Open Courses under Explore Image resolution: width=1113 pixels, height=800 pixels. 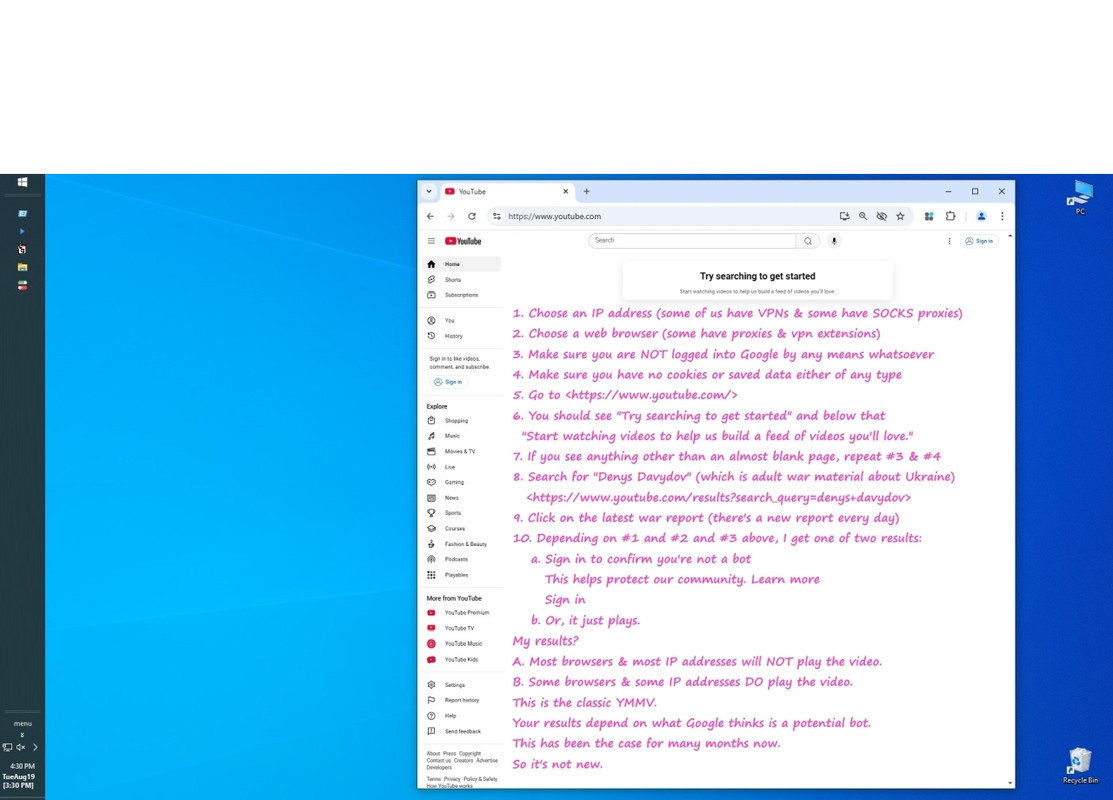coord(461,528)
